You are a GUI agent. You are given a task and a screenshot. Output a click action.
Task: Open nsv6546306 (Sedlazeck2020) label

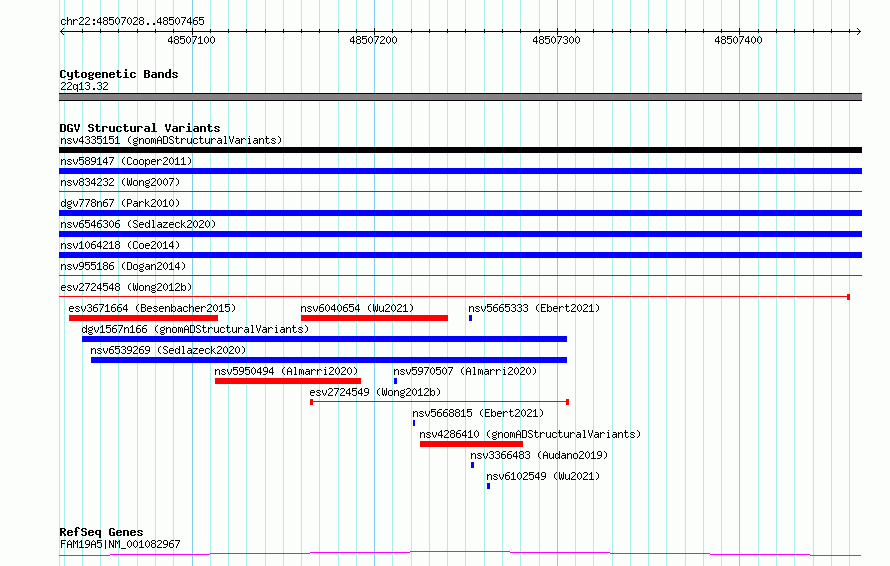click(x=138, y=224)
